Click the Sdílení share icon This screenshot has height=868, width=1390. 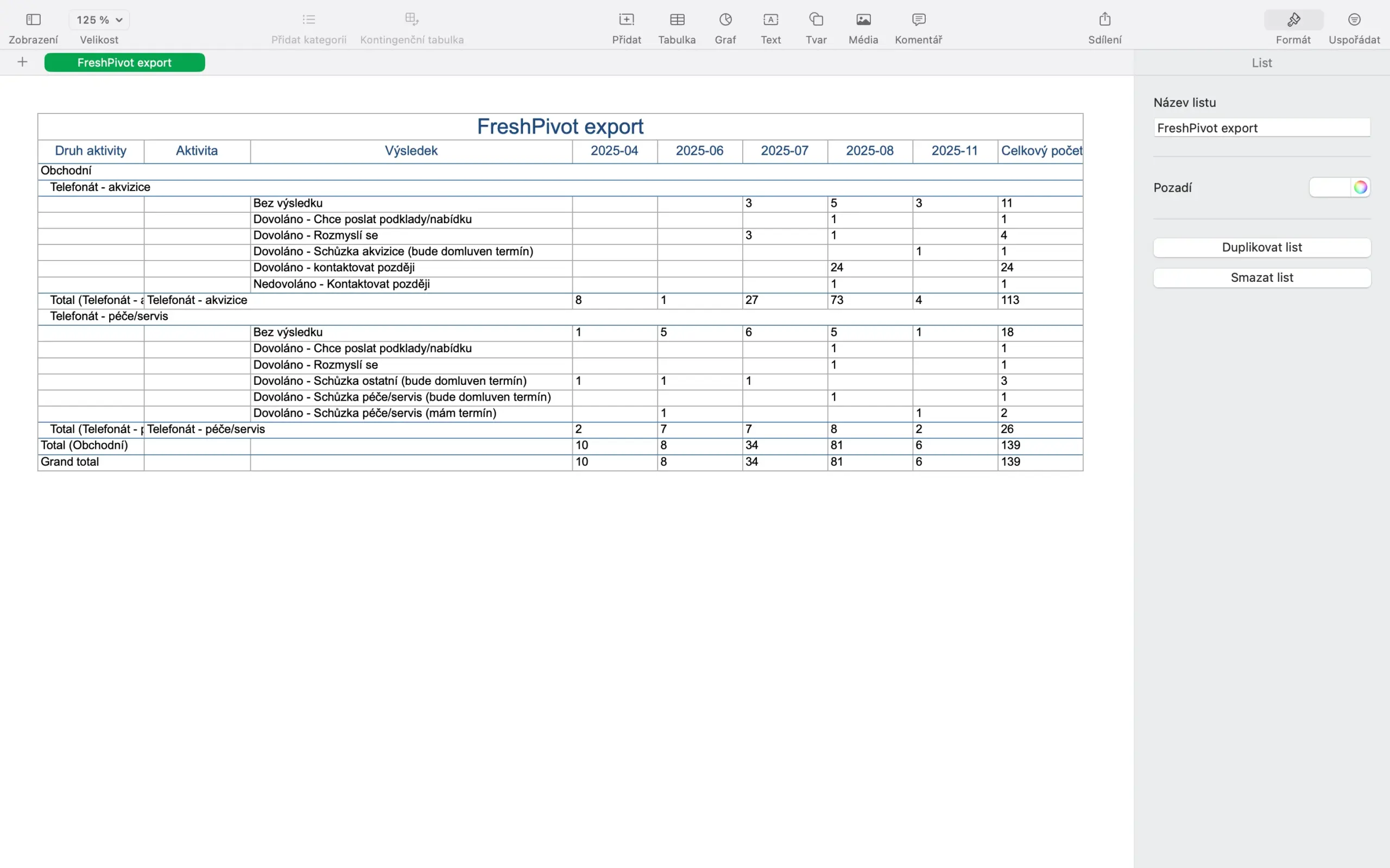tap(1104, 20)
